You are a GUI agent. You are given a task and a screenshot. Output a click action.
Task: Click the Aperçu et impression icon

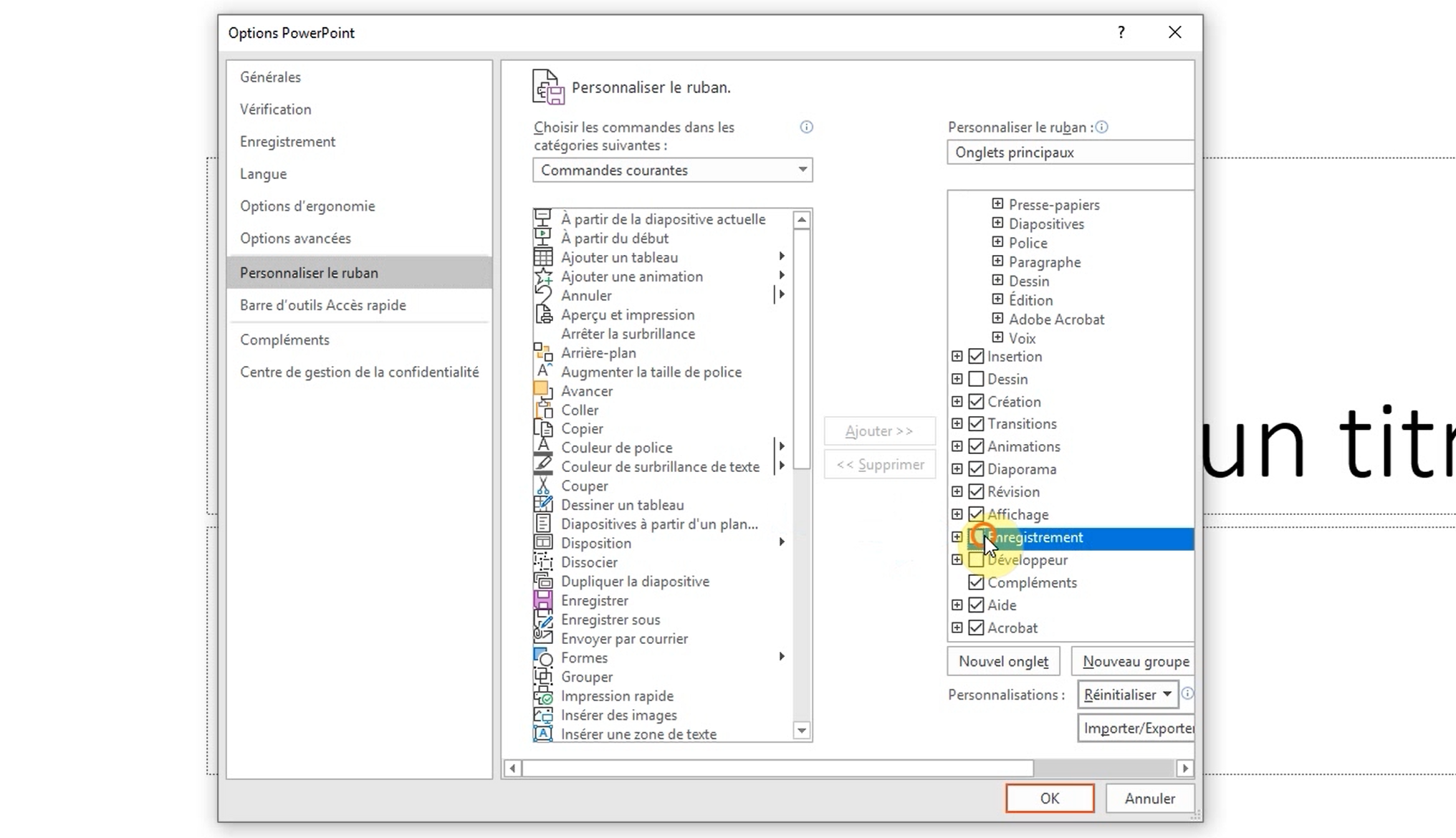(543, 314)
